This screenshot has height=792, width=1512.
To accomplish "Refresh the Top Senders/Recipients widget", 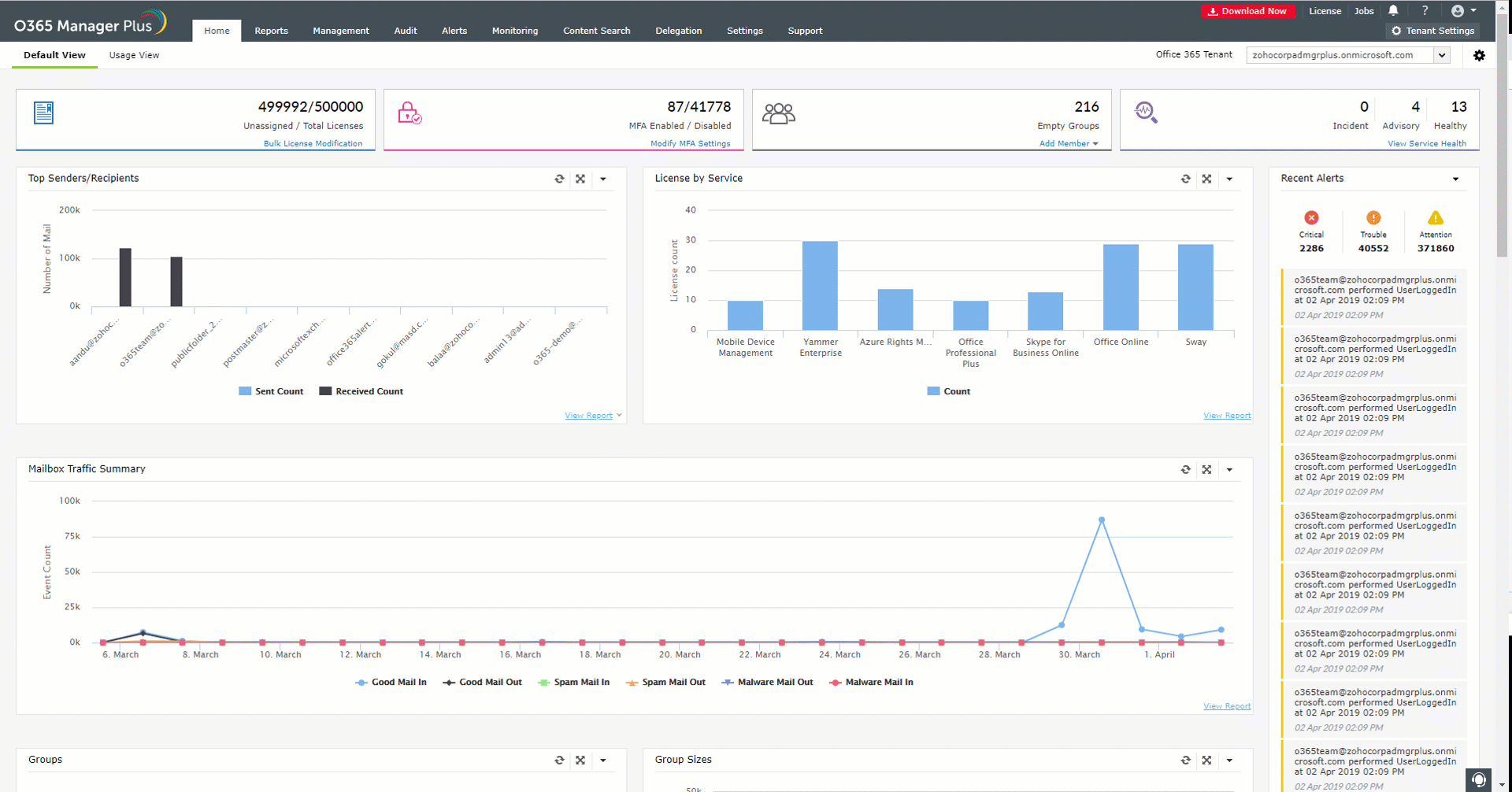I will pyautogui.click(x=559, y=179).
